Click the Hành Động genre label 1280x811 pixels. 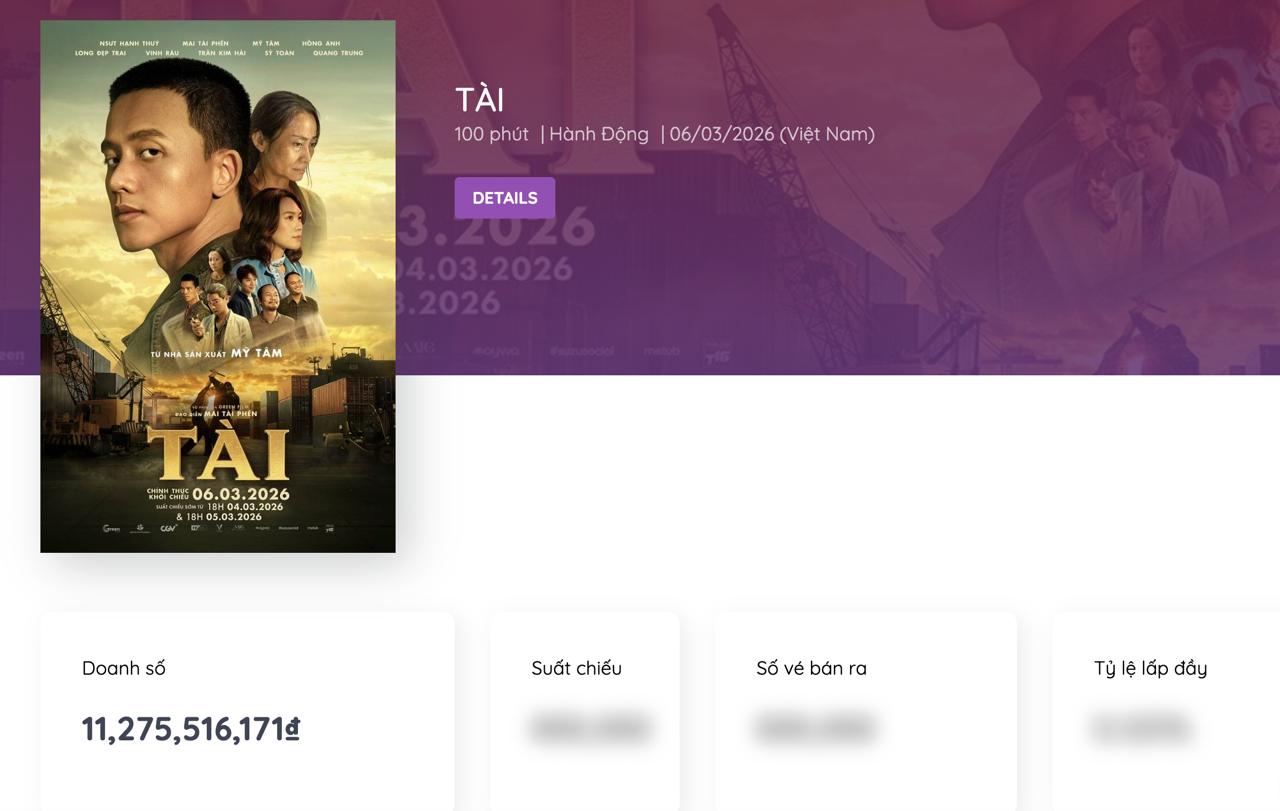(598, 133)
